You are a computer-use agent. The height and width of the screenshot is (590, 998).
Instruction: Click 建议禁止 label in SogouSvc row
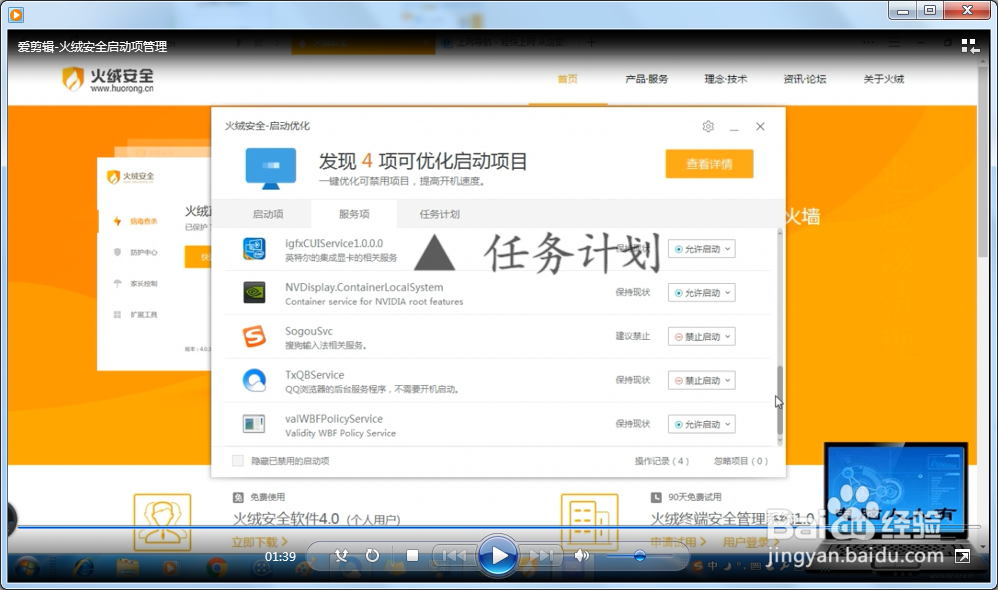(633, 336)
